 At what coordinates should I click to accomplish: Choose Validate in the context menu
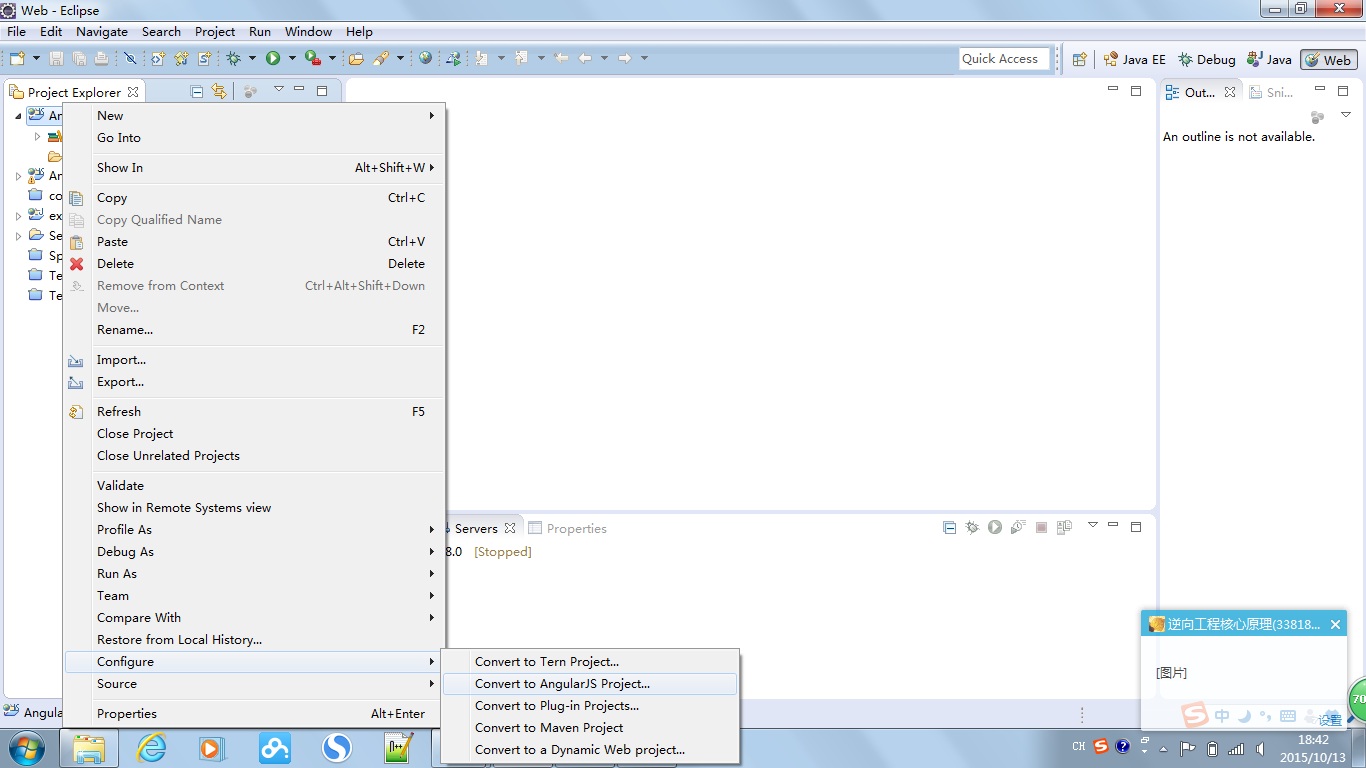coord(254,486)
